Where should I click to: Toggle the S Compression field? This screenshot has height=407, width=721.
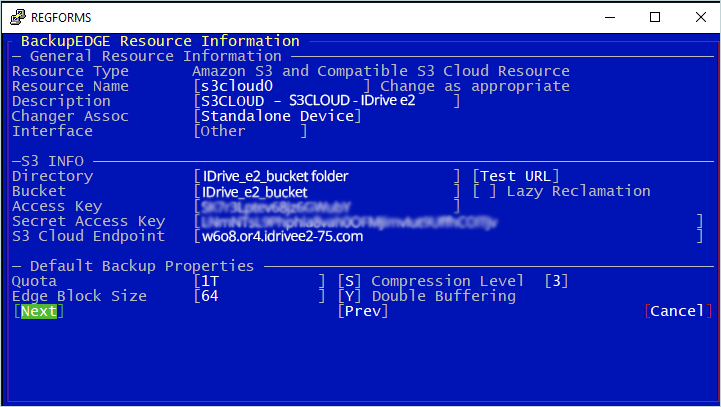(x=349, y=281)
